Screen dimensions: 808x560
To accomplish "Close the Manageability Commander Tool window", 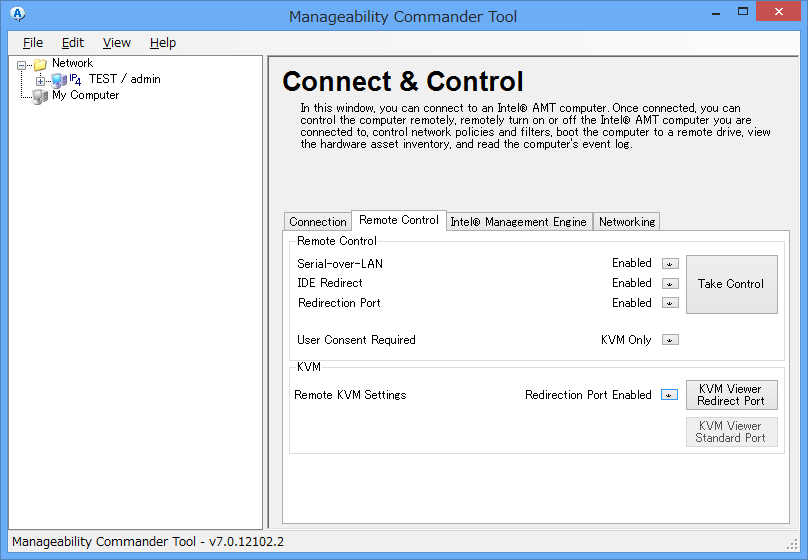I will click(x=779, y=11).
